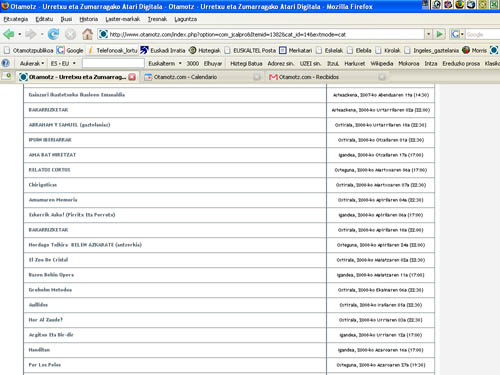The image size is (500, 375).
Task: Open the ES - EU language dropdown
Action: (x=63, y=63)
